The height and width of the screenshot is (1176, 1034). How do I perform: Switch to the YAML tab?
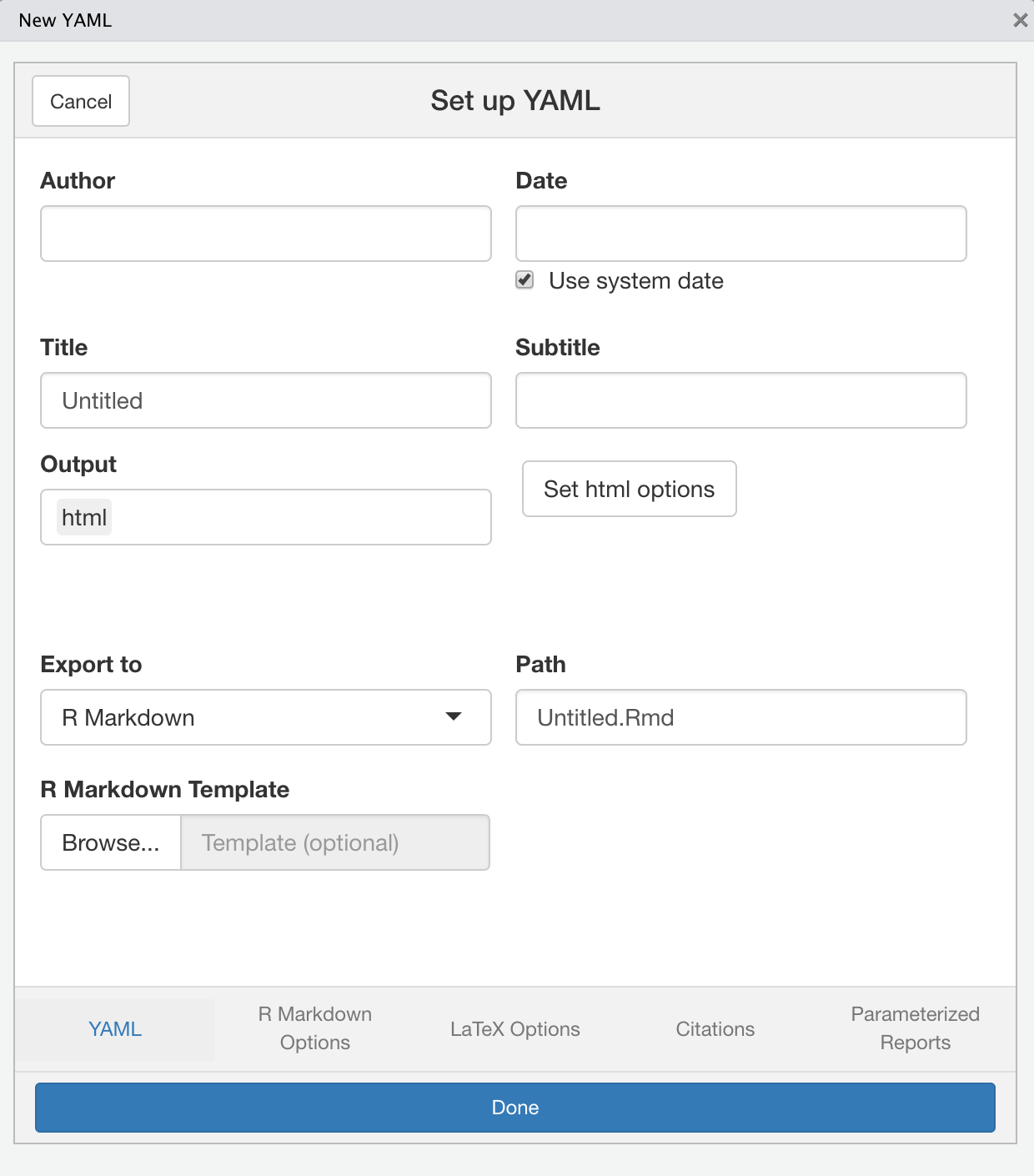115,1029
